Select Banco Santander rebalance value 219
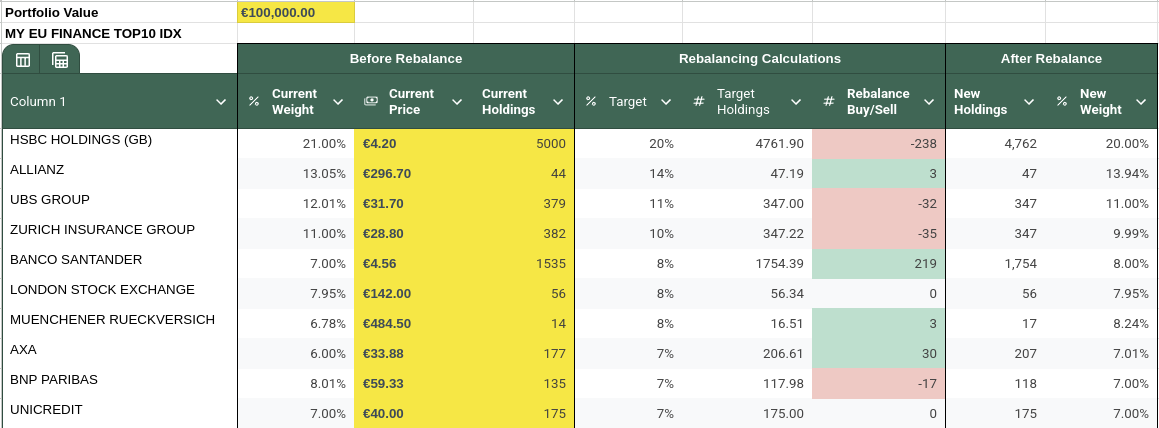 point(879,264)
